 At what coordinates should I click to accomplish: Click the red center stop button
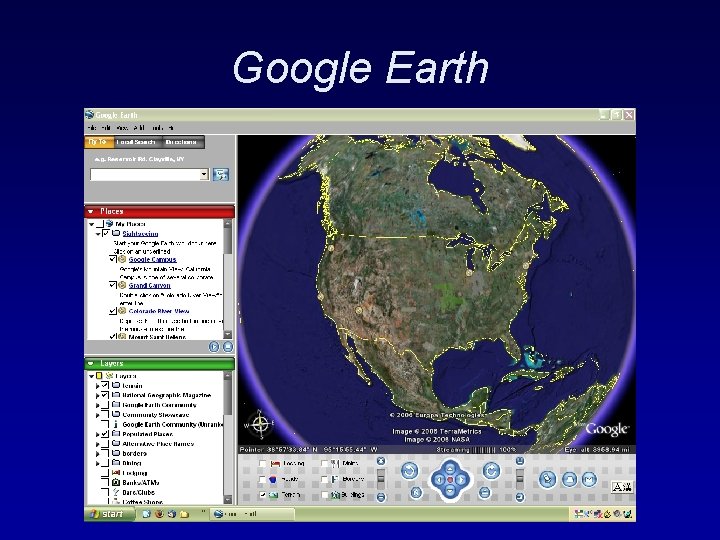tap(450, 479)
